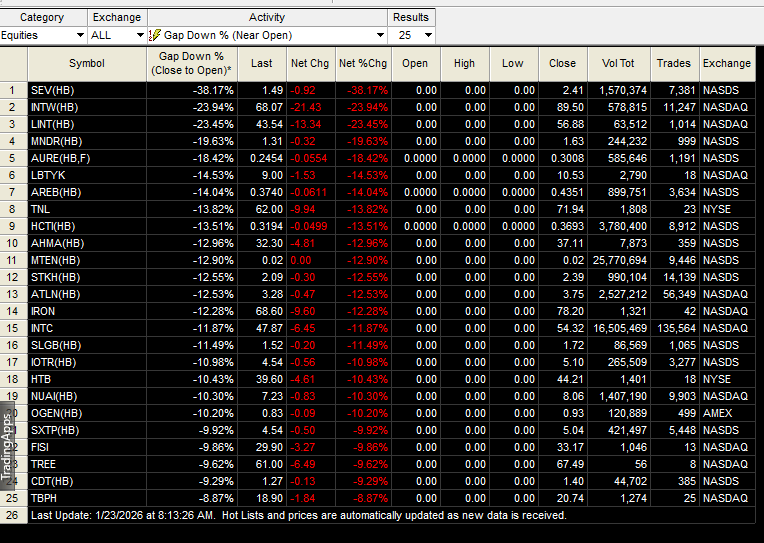This screenshot has height=543, width=764.
Task: Click row number 15 header
Action: point(13,328)
